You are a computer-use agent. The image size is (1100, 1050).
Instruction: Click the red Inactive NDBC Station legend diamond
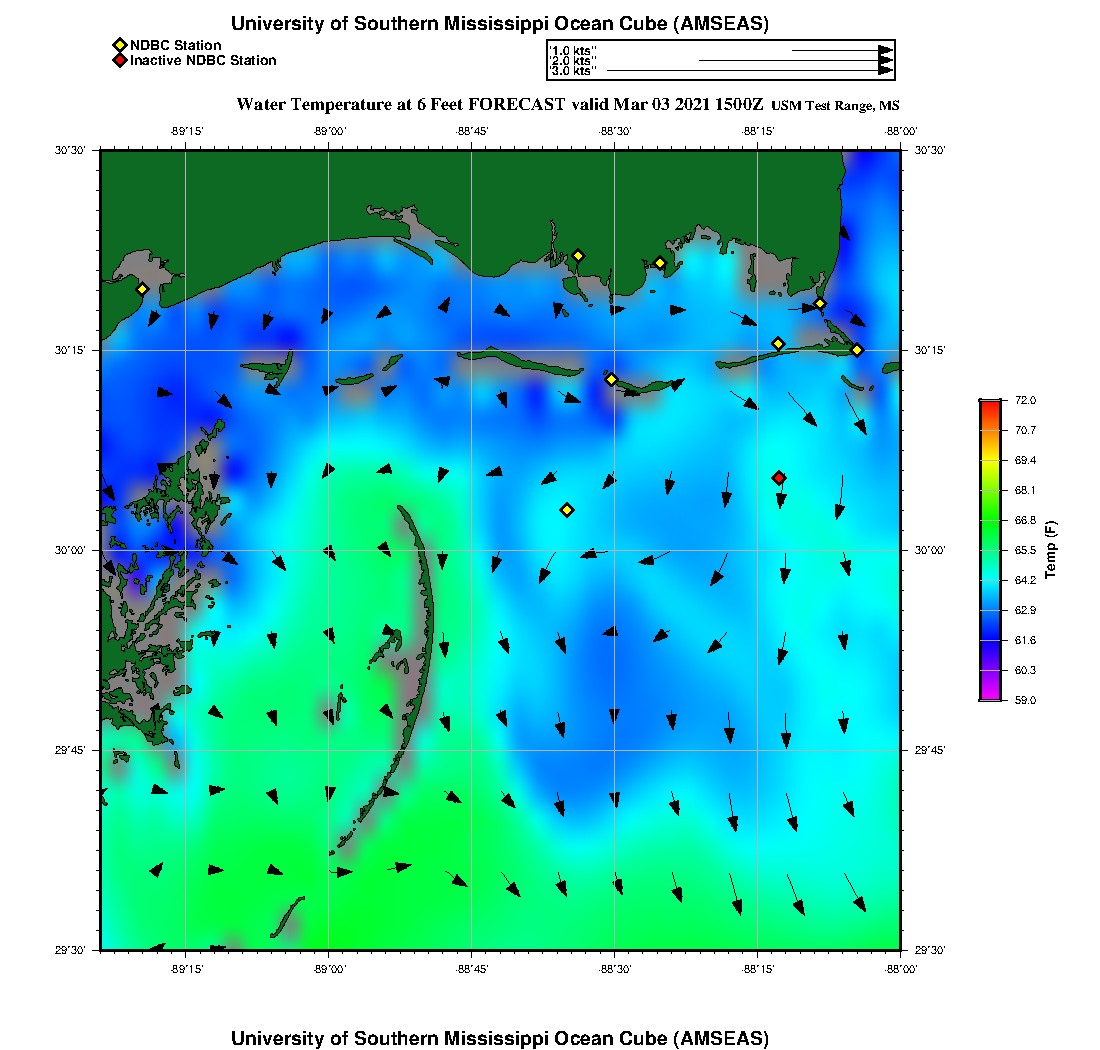119,60
